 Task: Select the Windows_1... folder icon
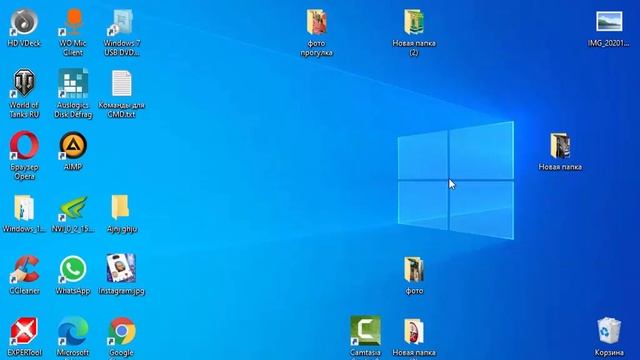[x=24, y=208]
